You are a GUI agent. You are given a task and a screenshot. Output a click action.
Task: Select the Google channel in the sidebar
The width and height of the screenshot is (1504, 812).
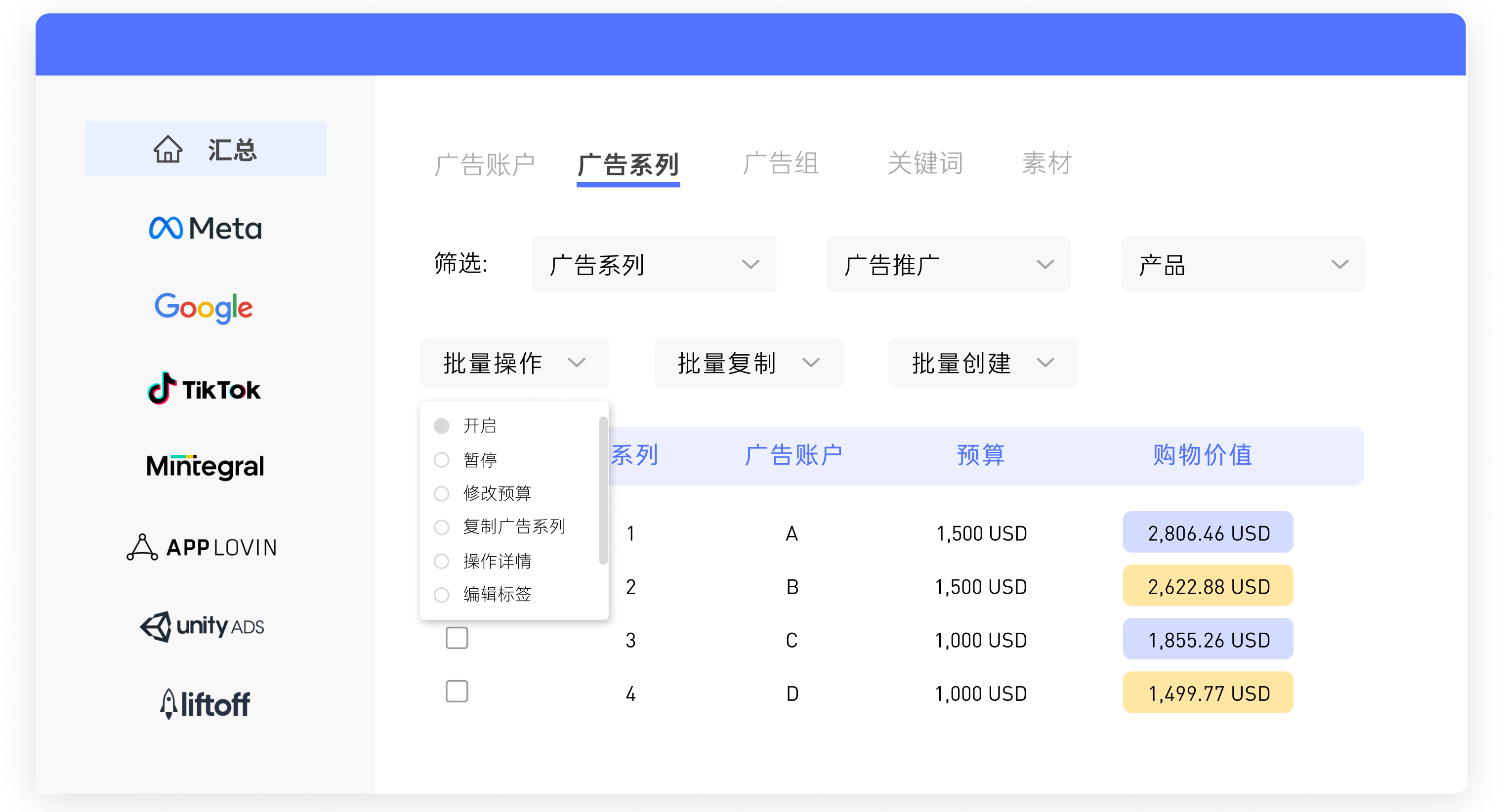[x=204, y=309]
